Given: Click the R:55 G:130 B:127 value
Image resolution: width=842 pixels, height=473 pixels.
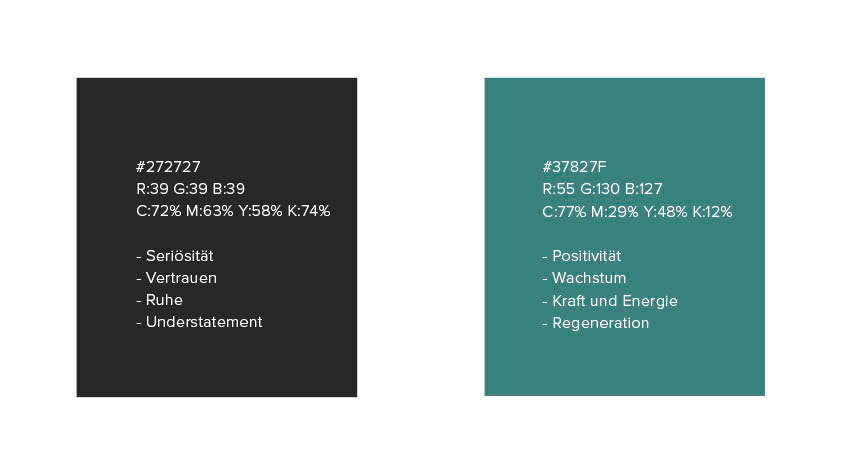Looking at the screenshot, I should coord(603,189).
